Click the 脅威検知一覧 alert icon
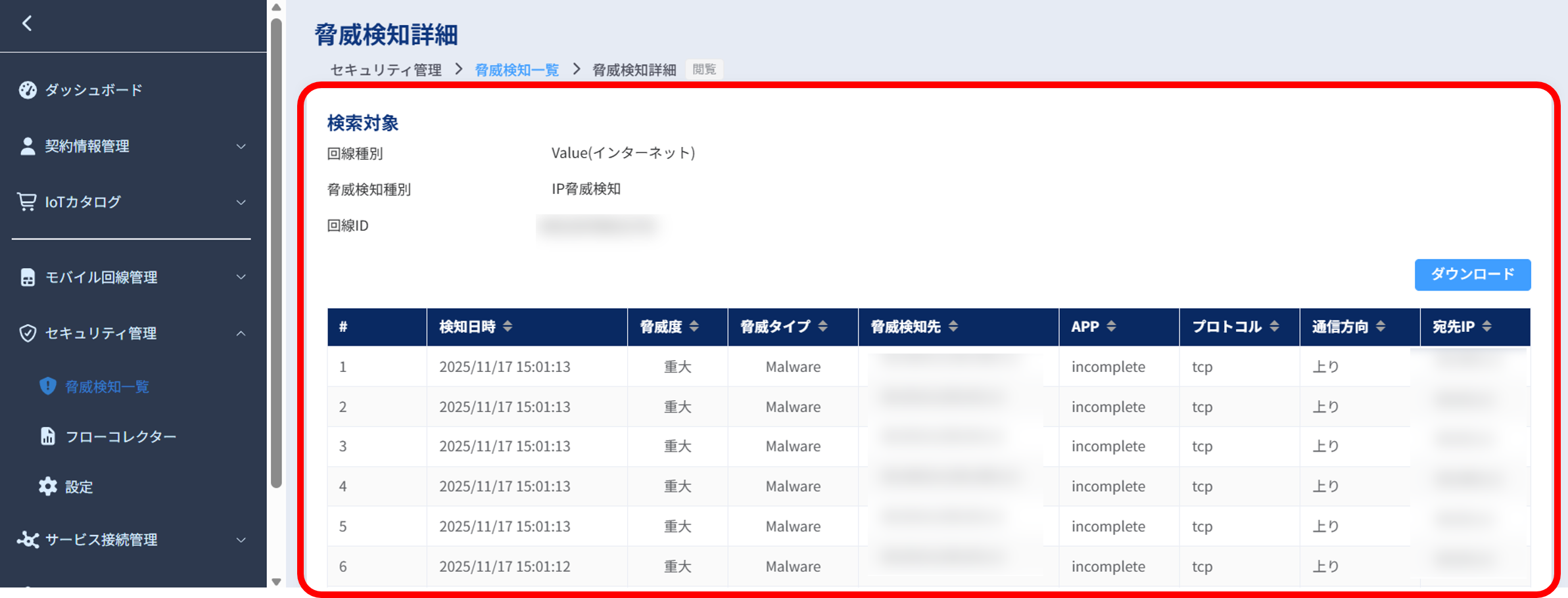Image resolution: width=1568 pixels, height=598 pixels. click(x=47, y=386)
